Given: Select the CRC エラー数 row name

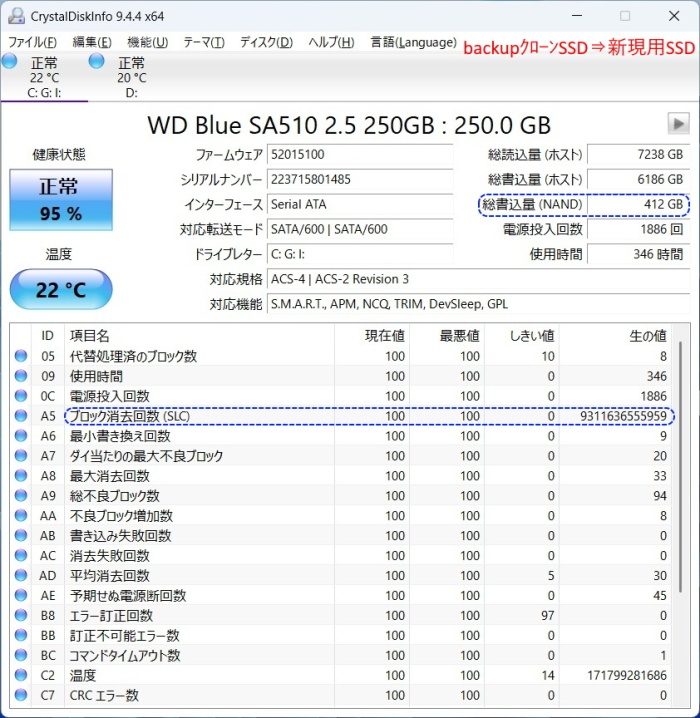Looking at the screenshot, I should coord(104,696).
